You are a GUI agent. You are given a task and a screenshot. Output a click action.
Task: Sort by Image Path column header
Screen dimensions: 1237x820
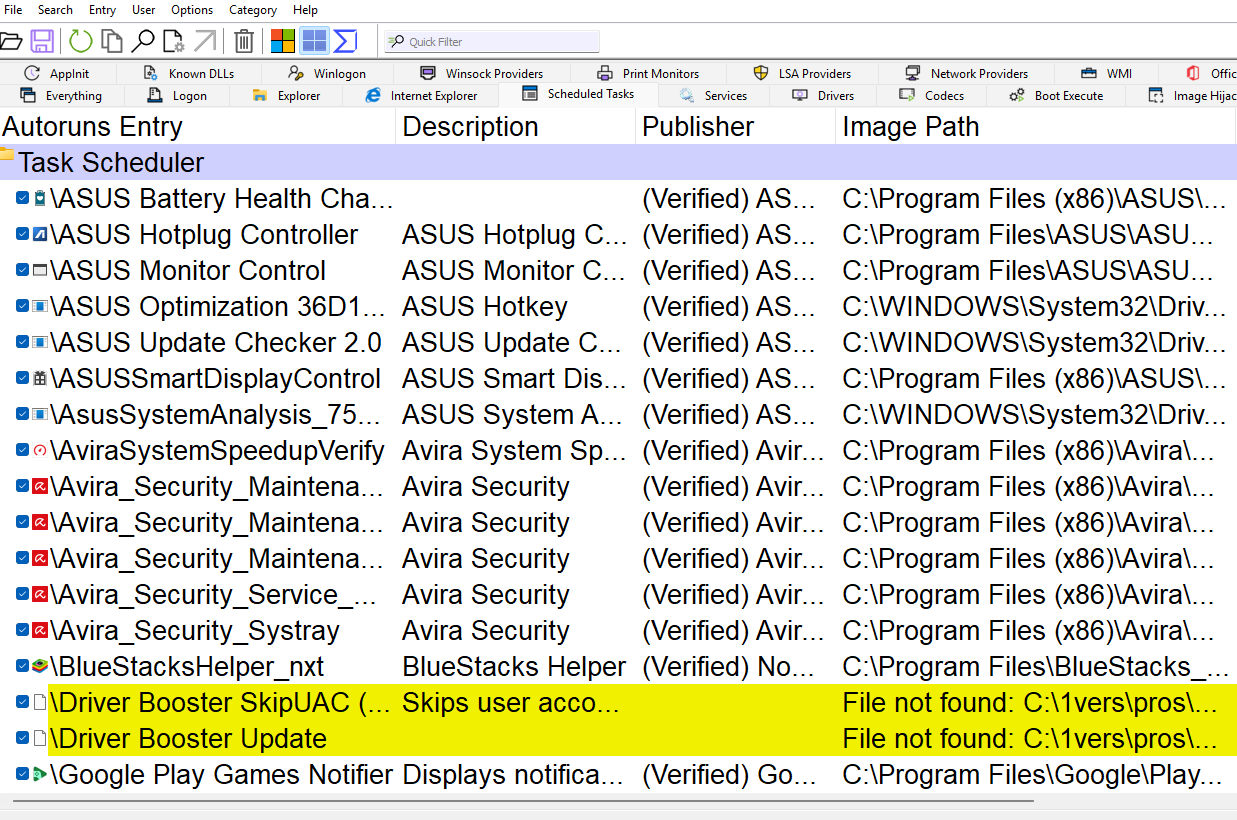coord(1036,127)
